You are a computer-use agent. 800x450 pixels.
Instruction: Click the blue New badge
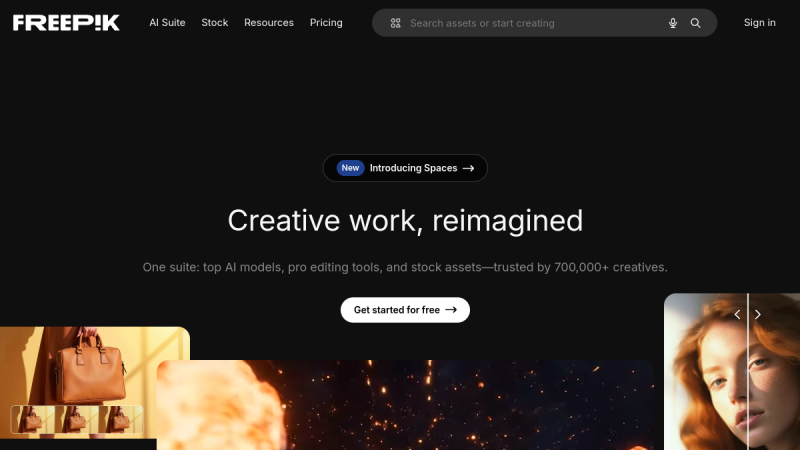coord(350,168)
